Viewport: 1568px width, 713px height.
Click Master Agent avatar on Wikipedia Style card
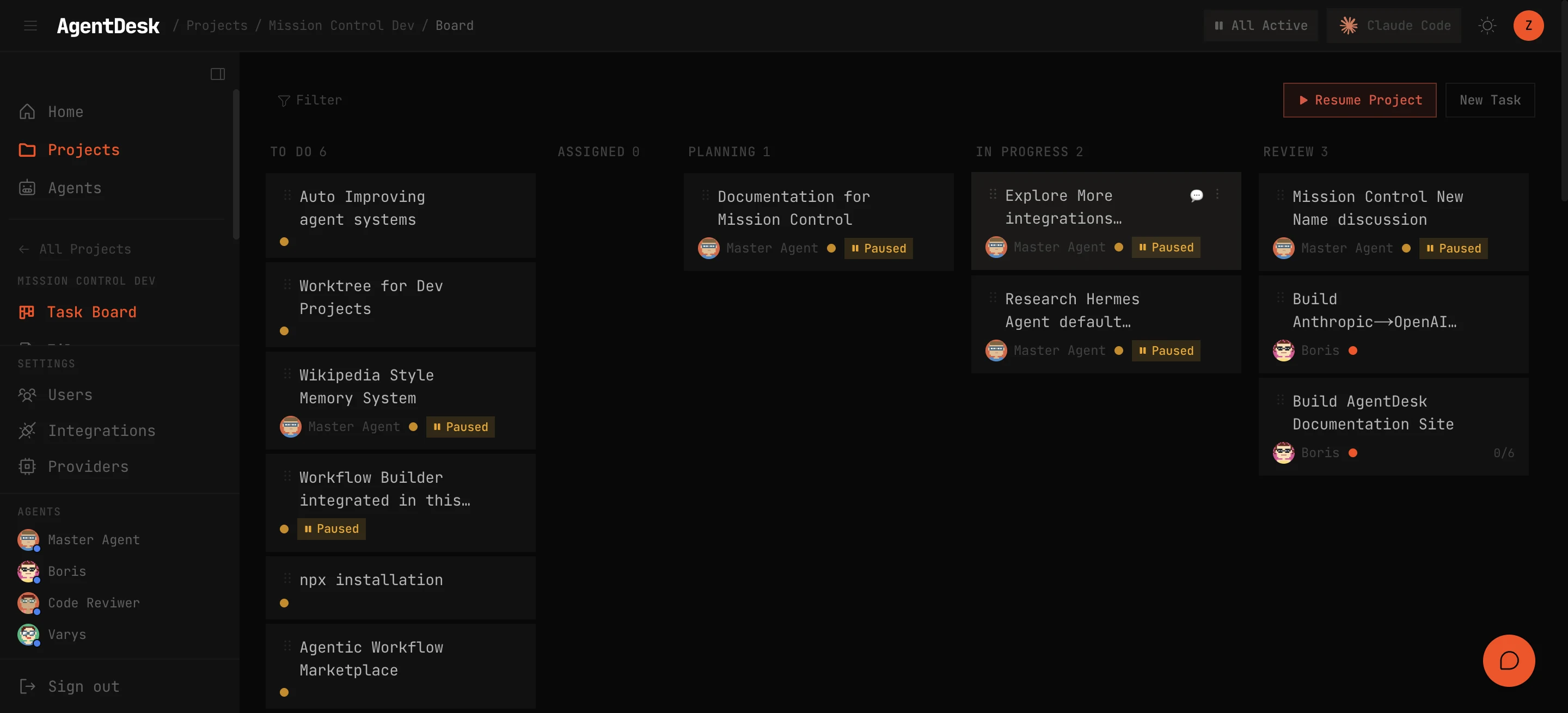[x=290, y=427]
